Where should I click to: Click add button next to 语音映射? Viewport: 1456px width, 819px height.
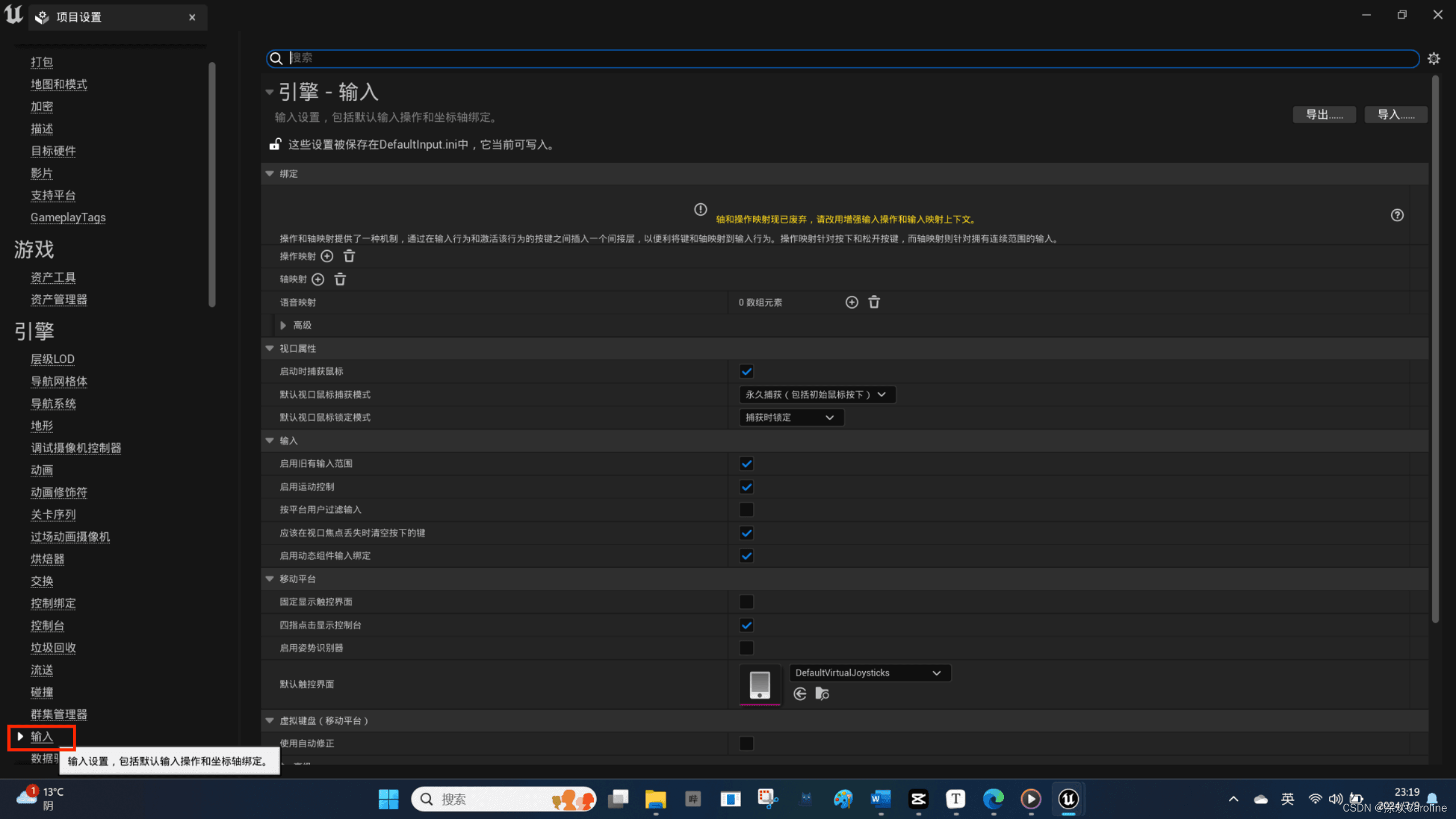pos(851,302)
